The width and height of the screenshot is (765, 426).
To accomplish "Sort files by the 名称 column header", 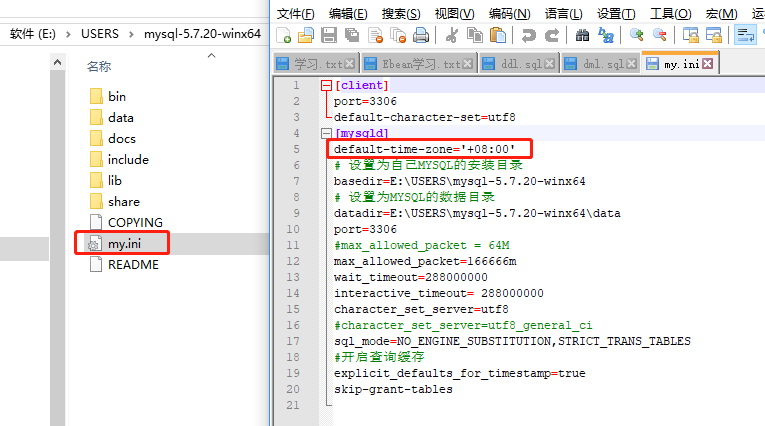I will coord(99,66).
